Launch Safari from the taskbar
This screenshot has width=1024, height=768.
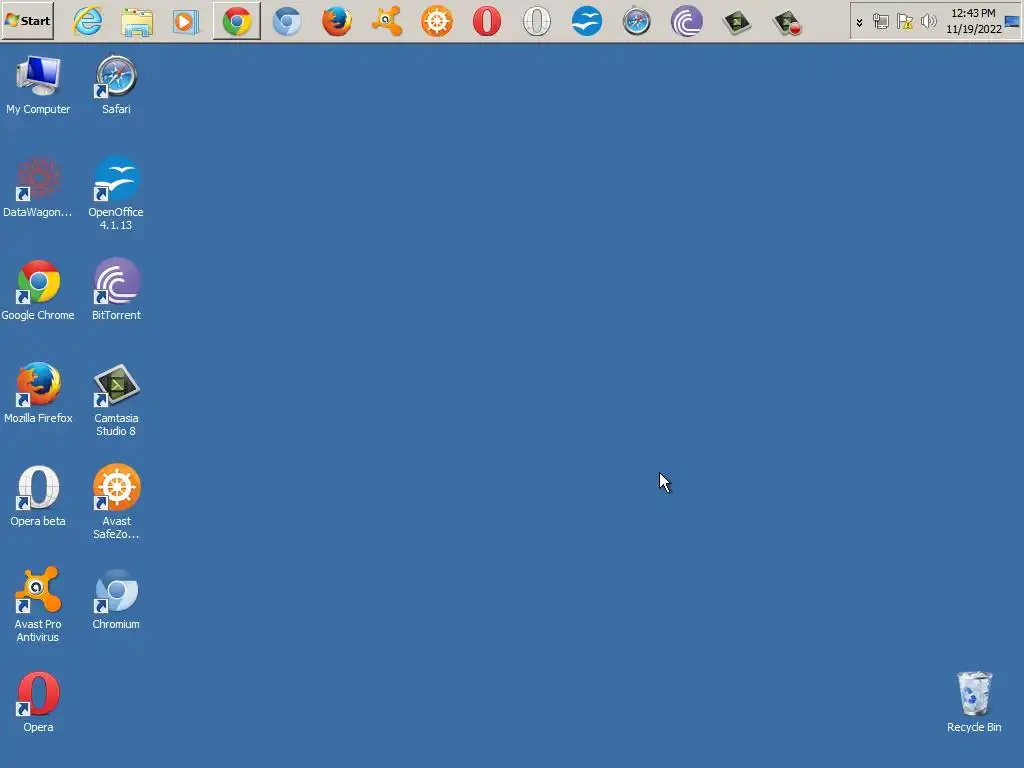636,22
